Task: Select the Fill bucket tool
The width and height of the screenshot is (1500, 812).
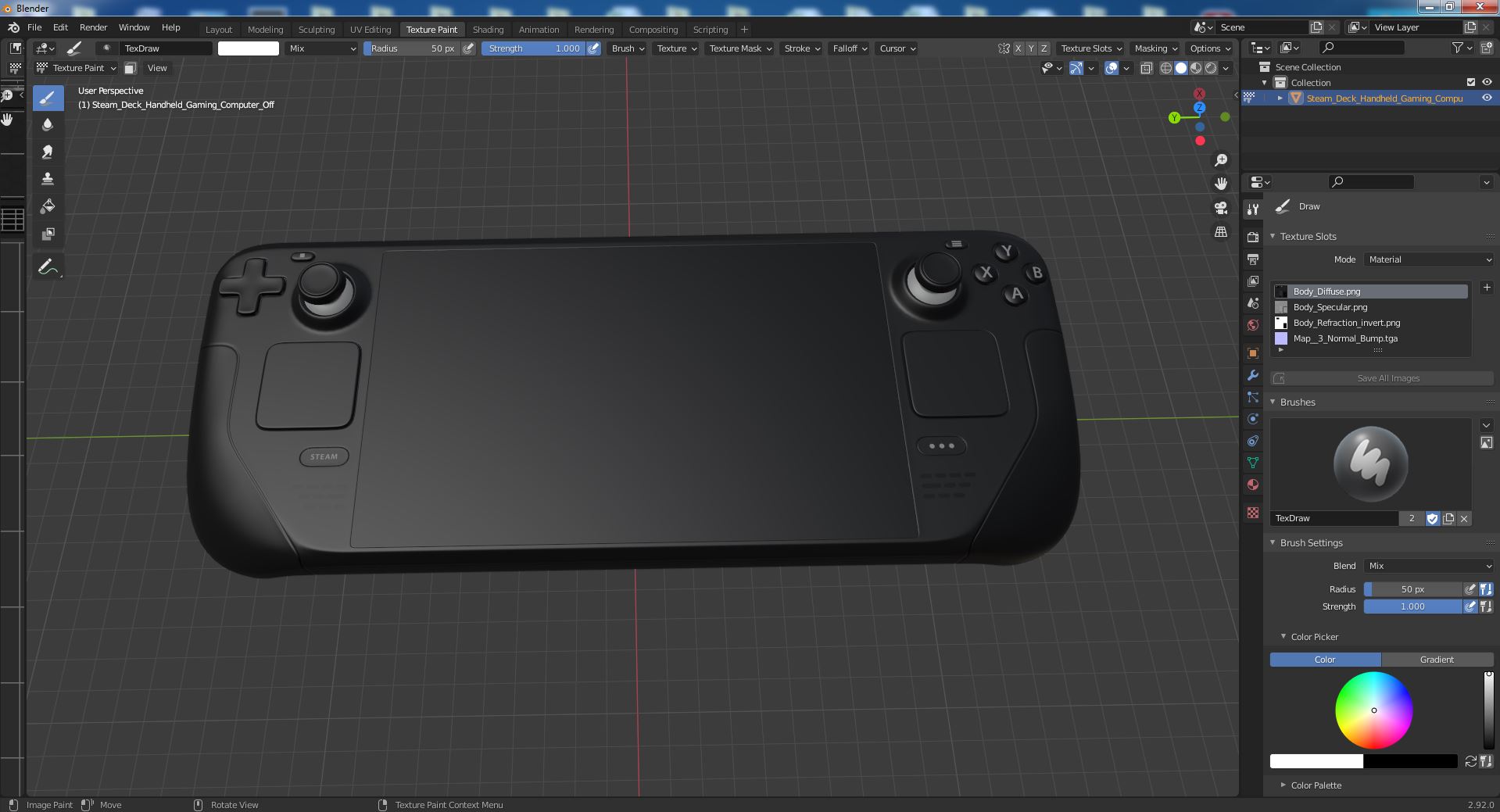Action: [48, 207]
